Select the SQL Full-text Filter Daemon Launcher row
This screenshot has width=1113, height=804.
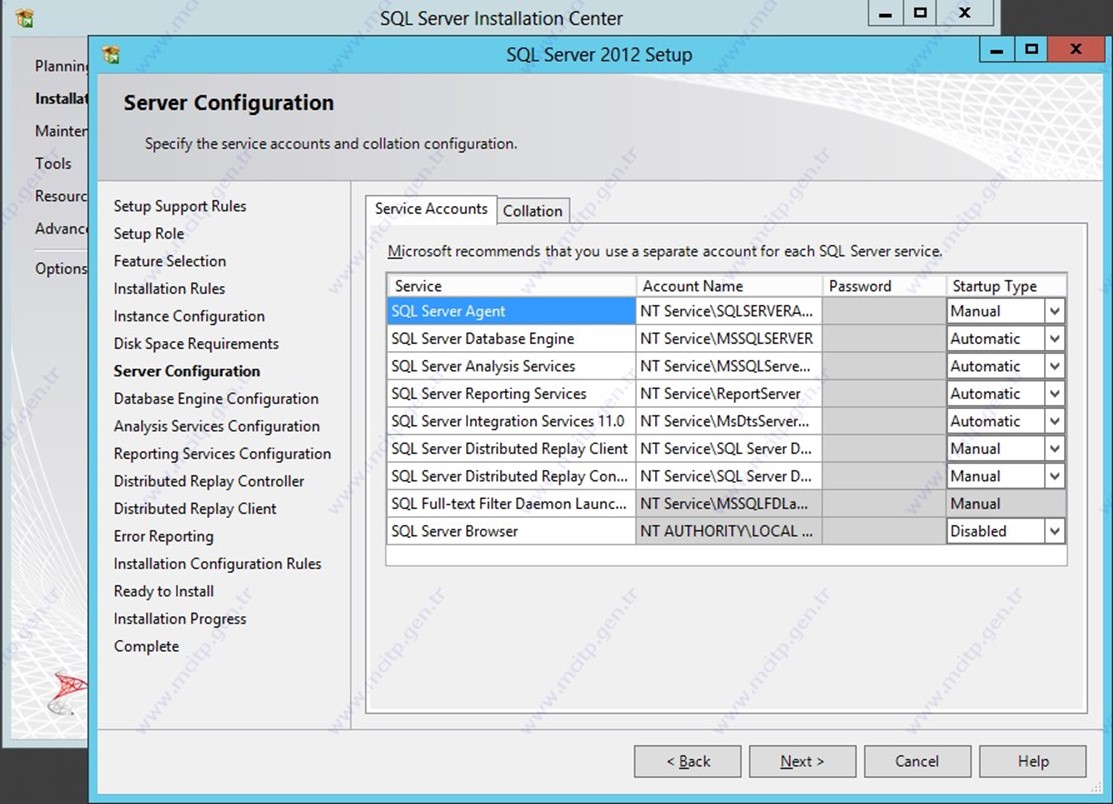(511, 504)
